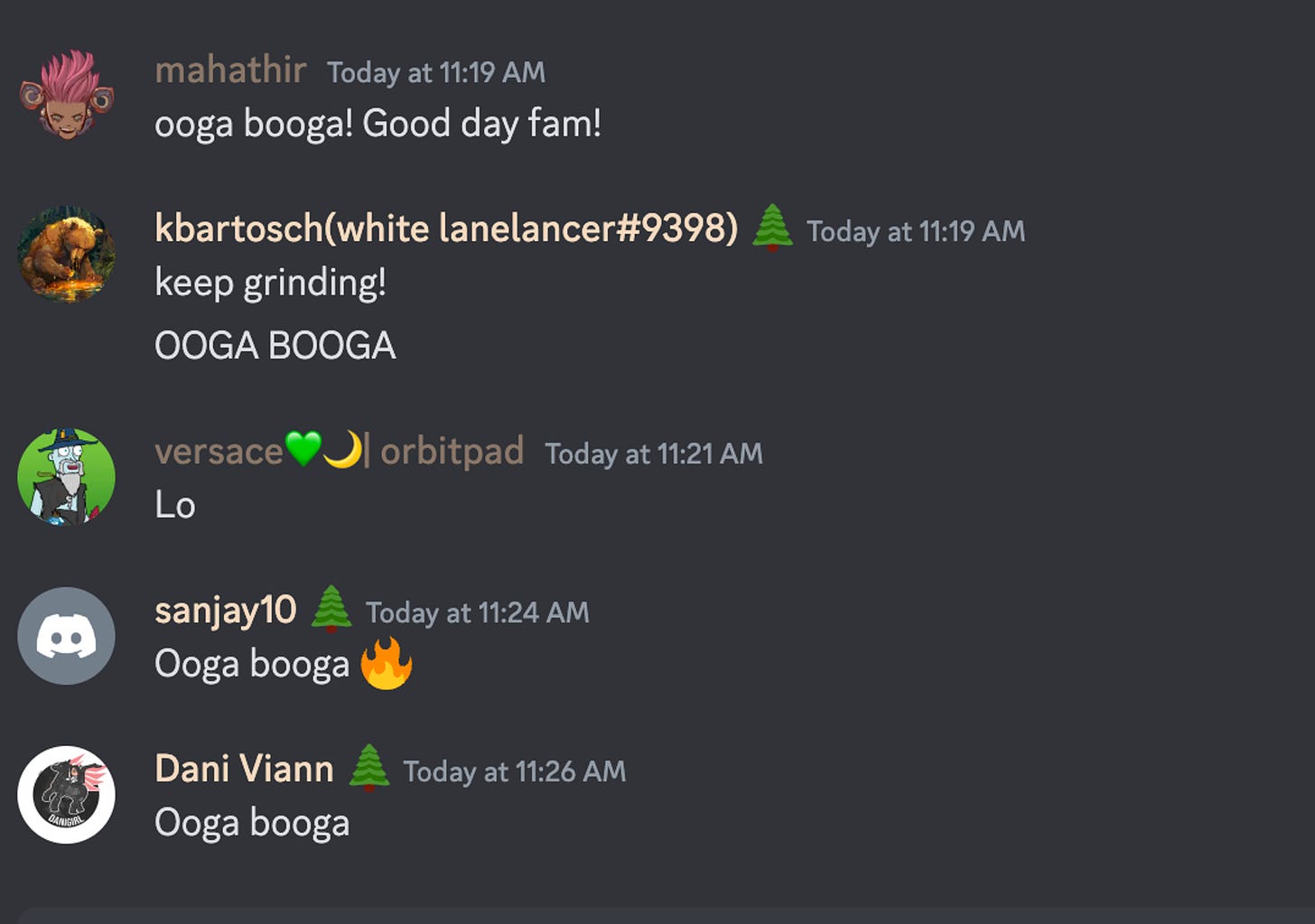Viewport: 1315px width, 924px height.
Task: Click the kbartosch(white lanelancer#9398) username
Action: (446, 229)
